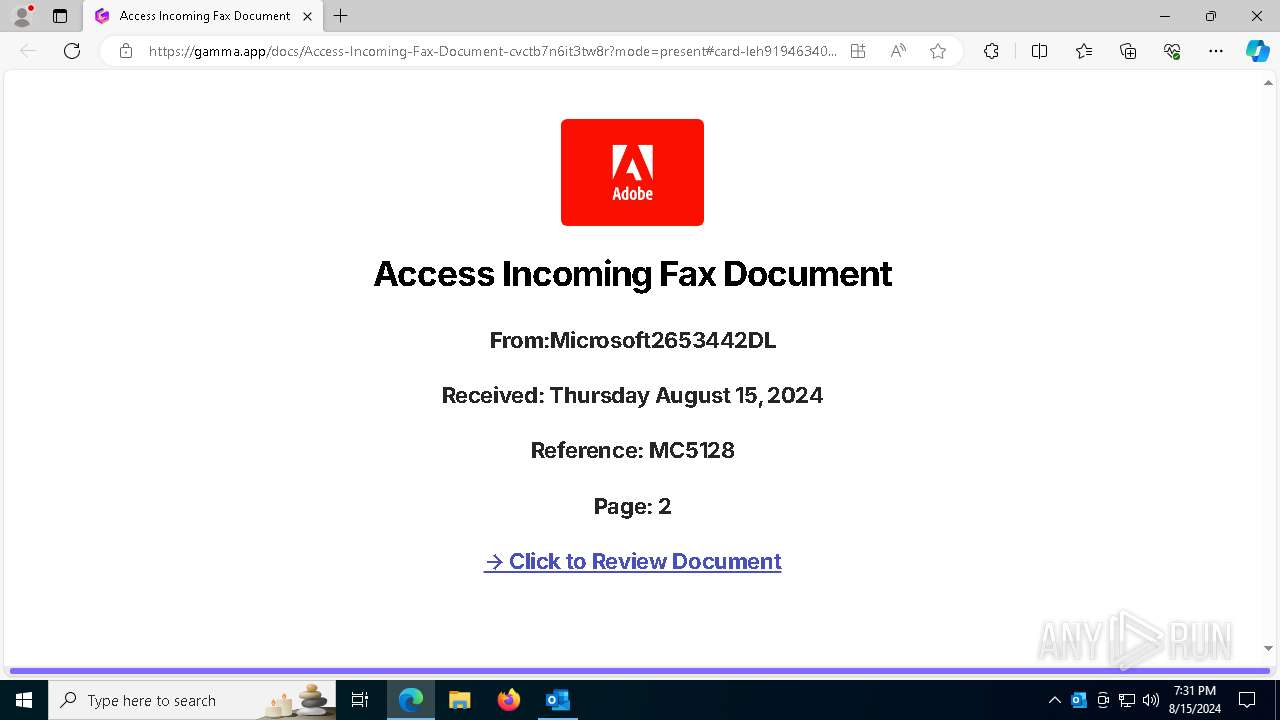Click the gamma.app address bar URL
This screenshot has width=1280, height=720.
point(492,51)
